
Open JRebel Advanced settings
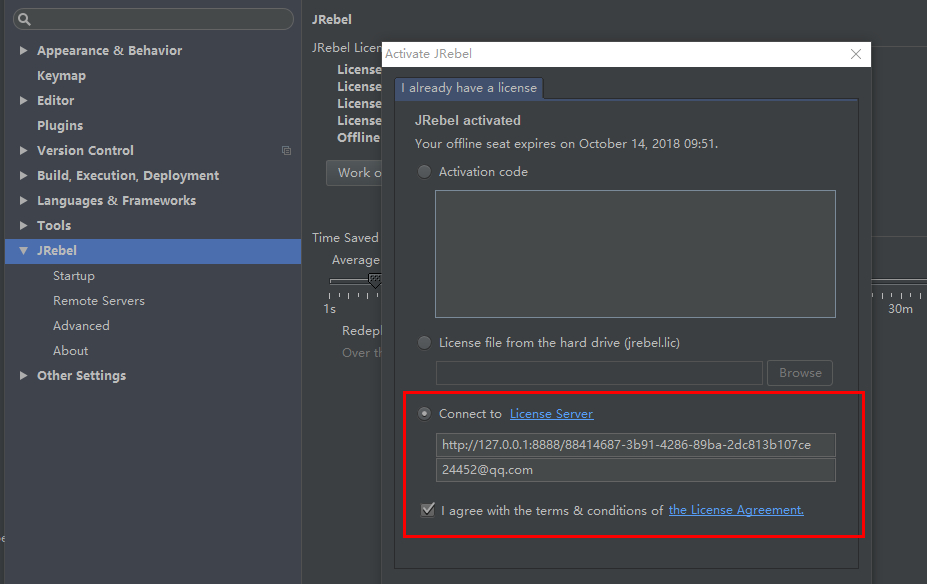81,326
